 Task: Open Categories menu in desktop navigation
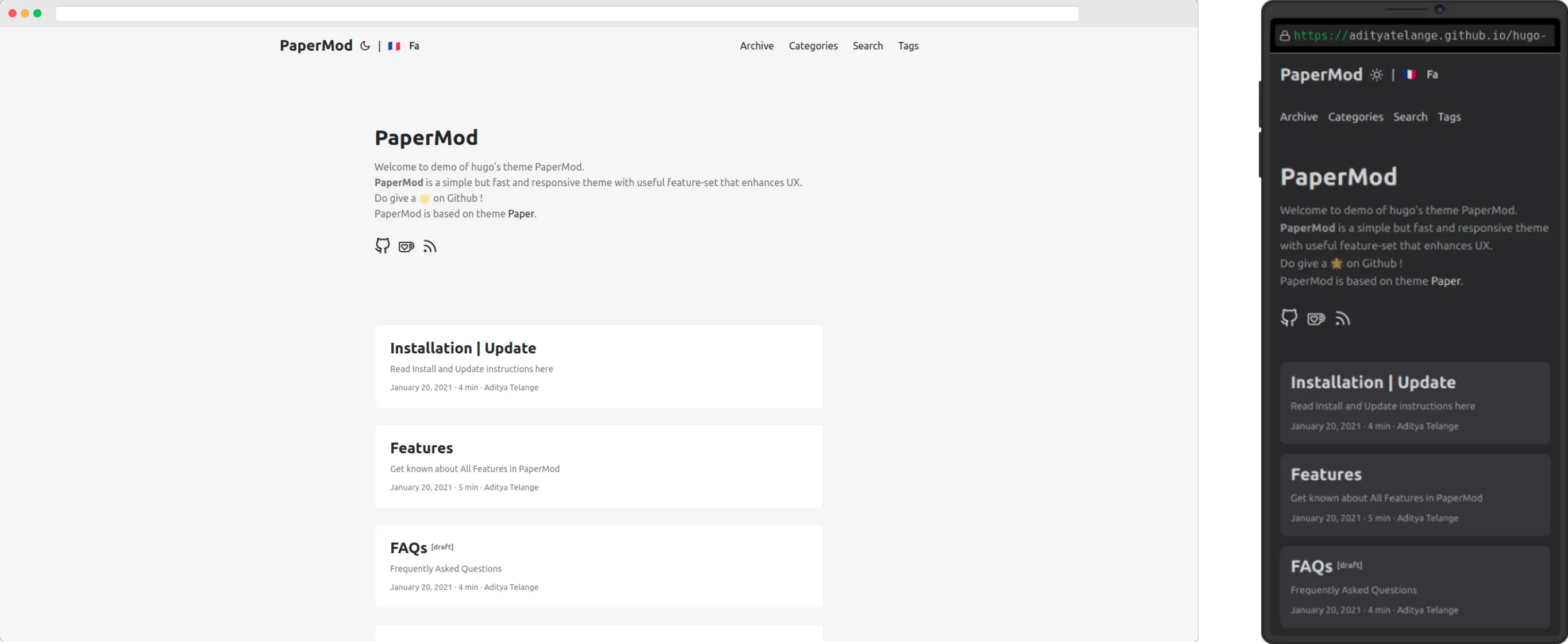812,45
